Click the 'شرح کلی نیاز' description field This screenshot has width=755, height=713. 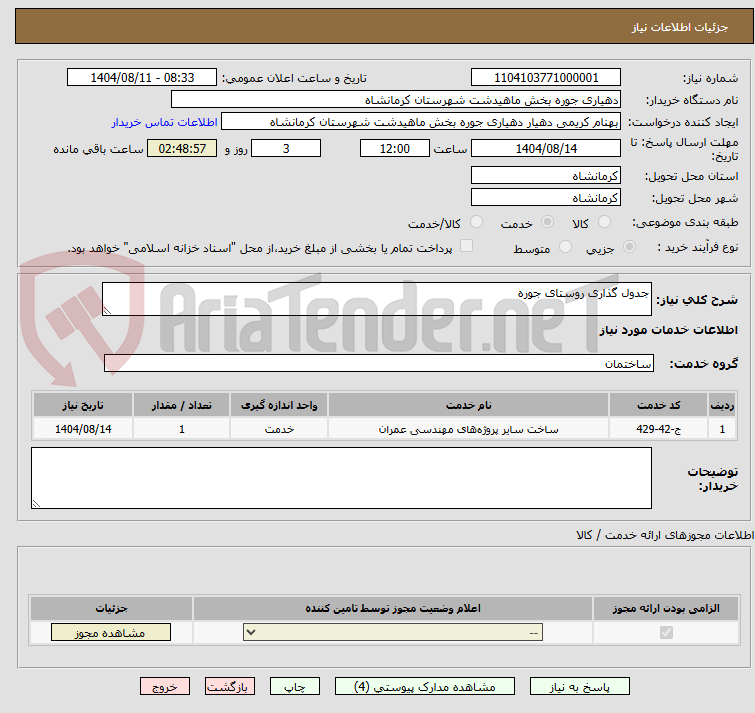pyautogui.click(x=377, y=299)
